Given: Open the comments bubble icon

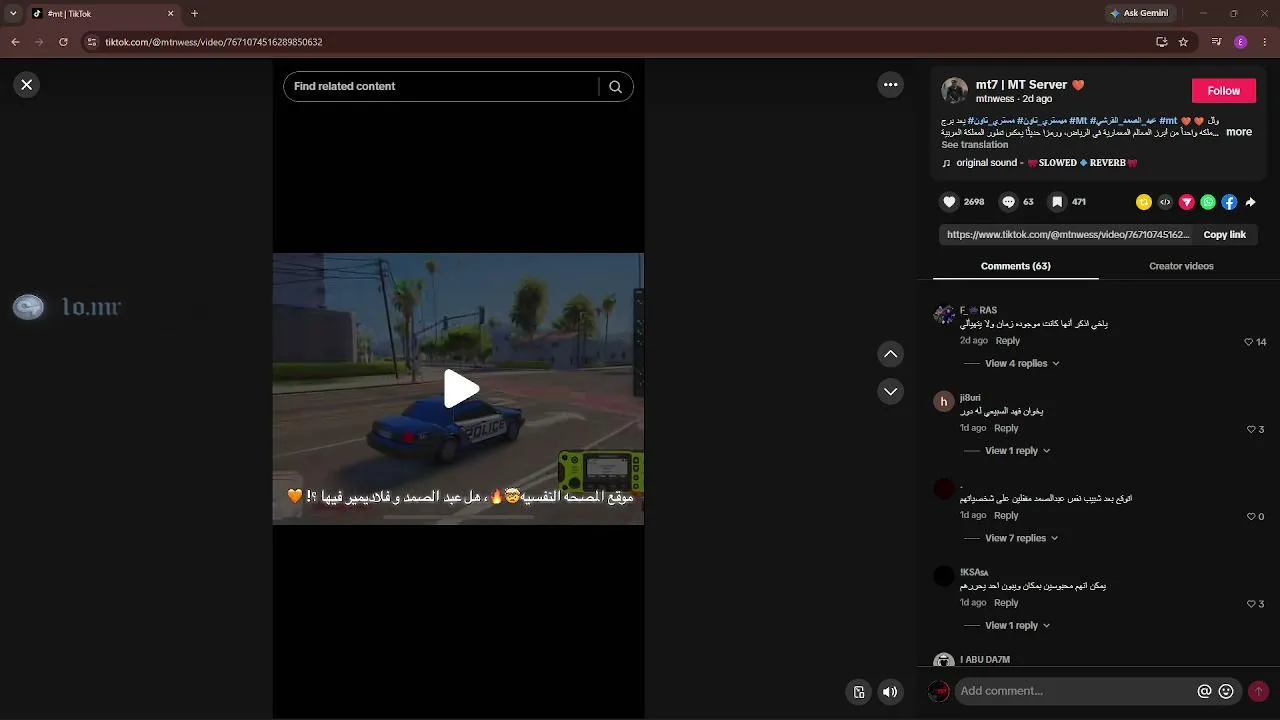Looking at the screenshot, I should (1008, 202).
